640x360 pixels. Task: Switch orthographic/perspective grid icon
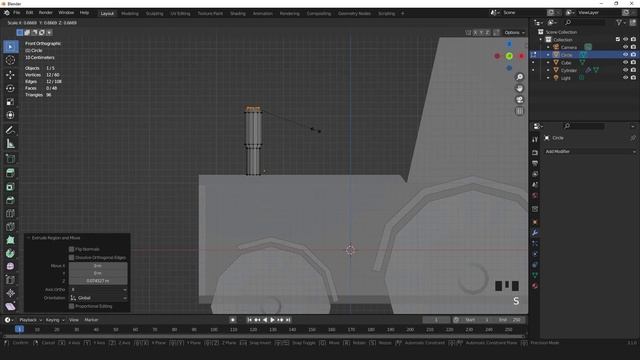(x=520, y=111)
